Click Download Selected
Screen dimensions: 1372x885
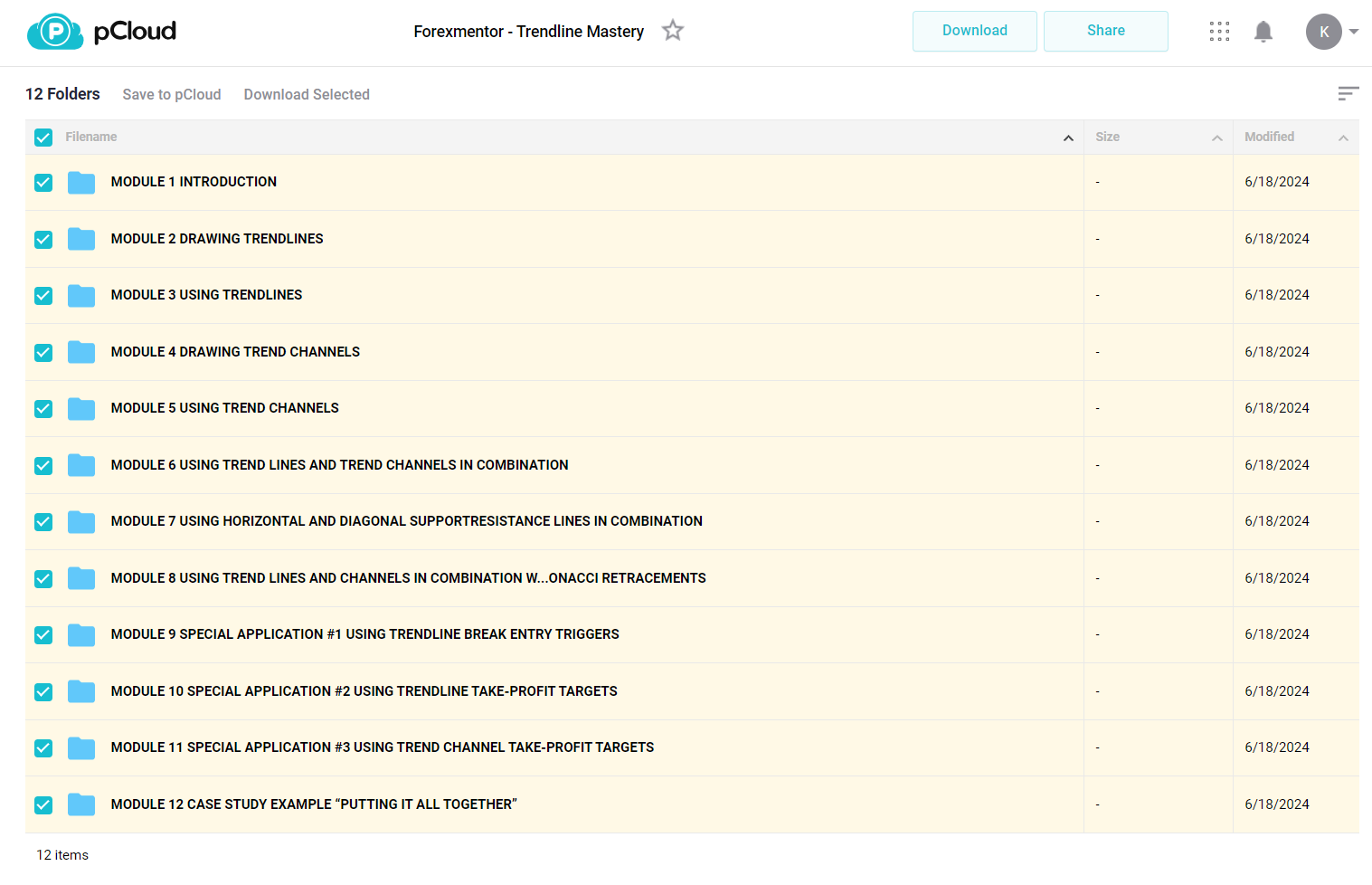tap(307, 94)
